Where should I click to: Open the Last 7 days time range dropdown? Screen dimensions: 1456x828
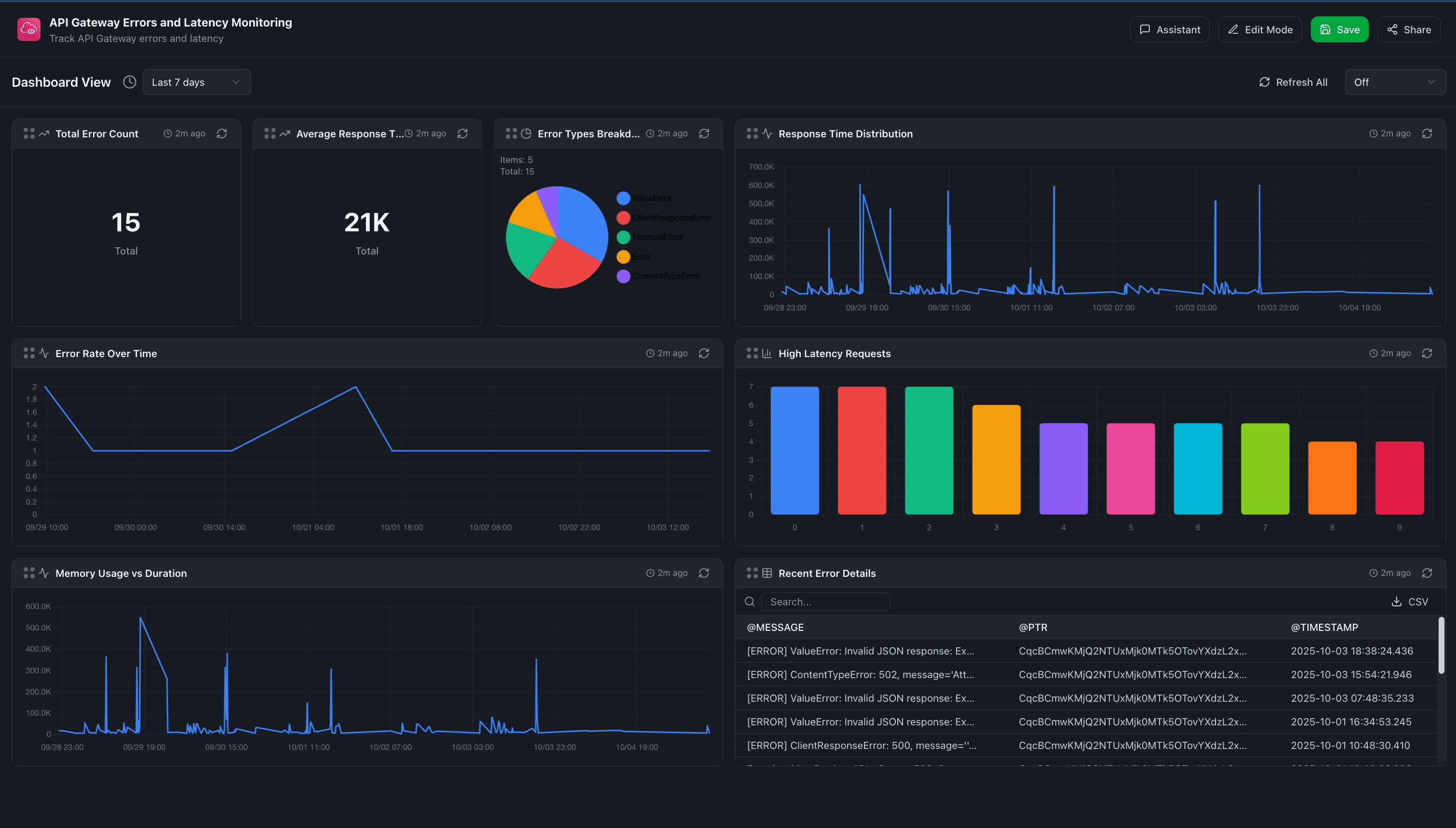(196, 81)
